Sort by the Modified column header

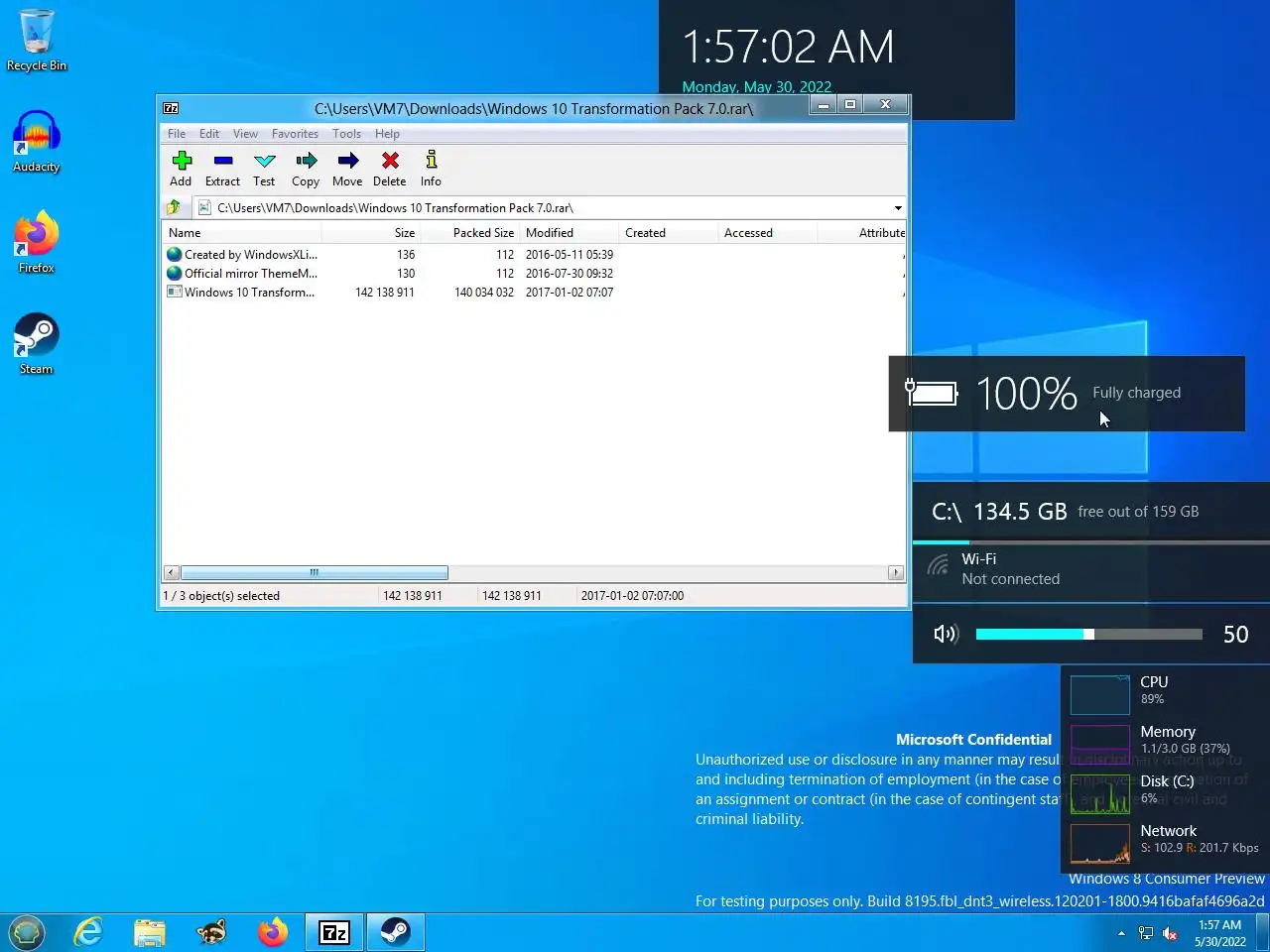click(570, 233)
